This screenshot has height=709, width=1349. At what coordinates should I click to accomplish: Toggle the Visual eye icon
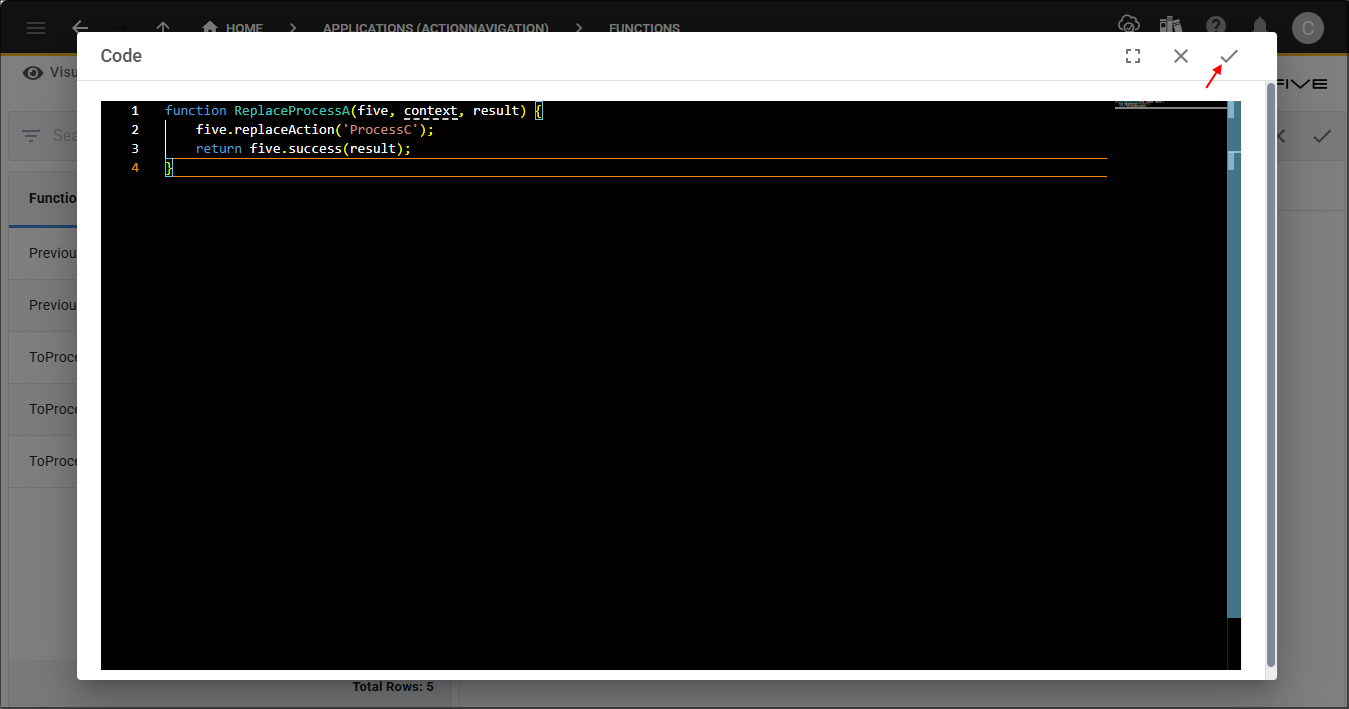[34, 72]
